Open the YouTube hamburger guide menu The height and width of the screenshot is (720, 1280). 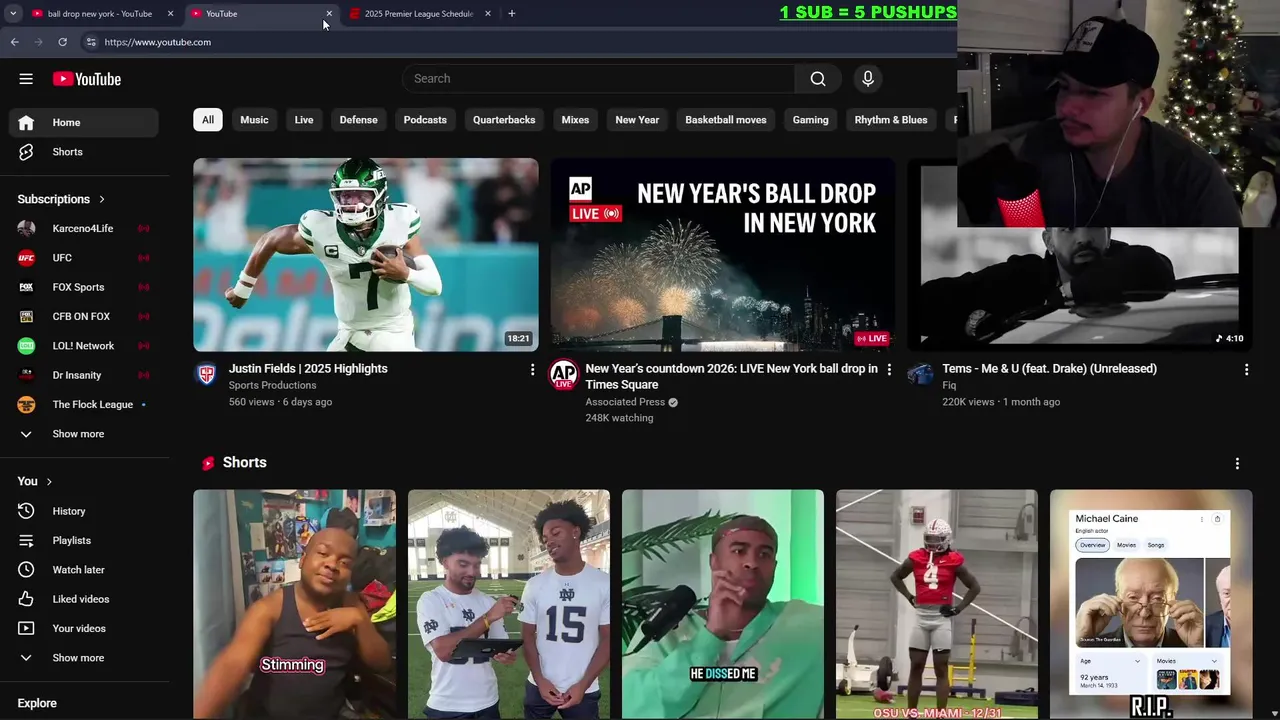pos(26,79)
